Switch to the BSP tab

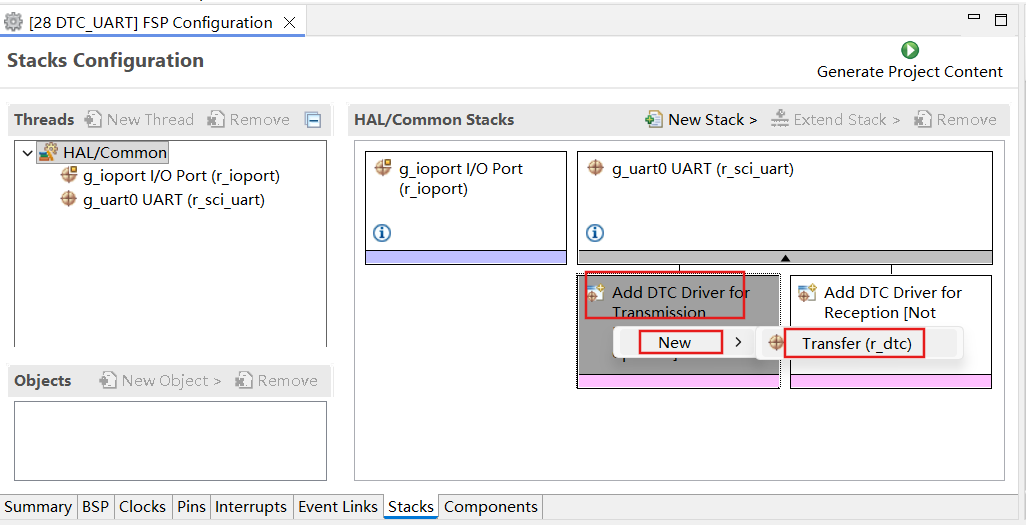[x=96, y=507]
